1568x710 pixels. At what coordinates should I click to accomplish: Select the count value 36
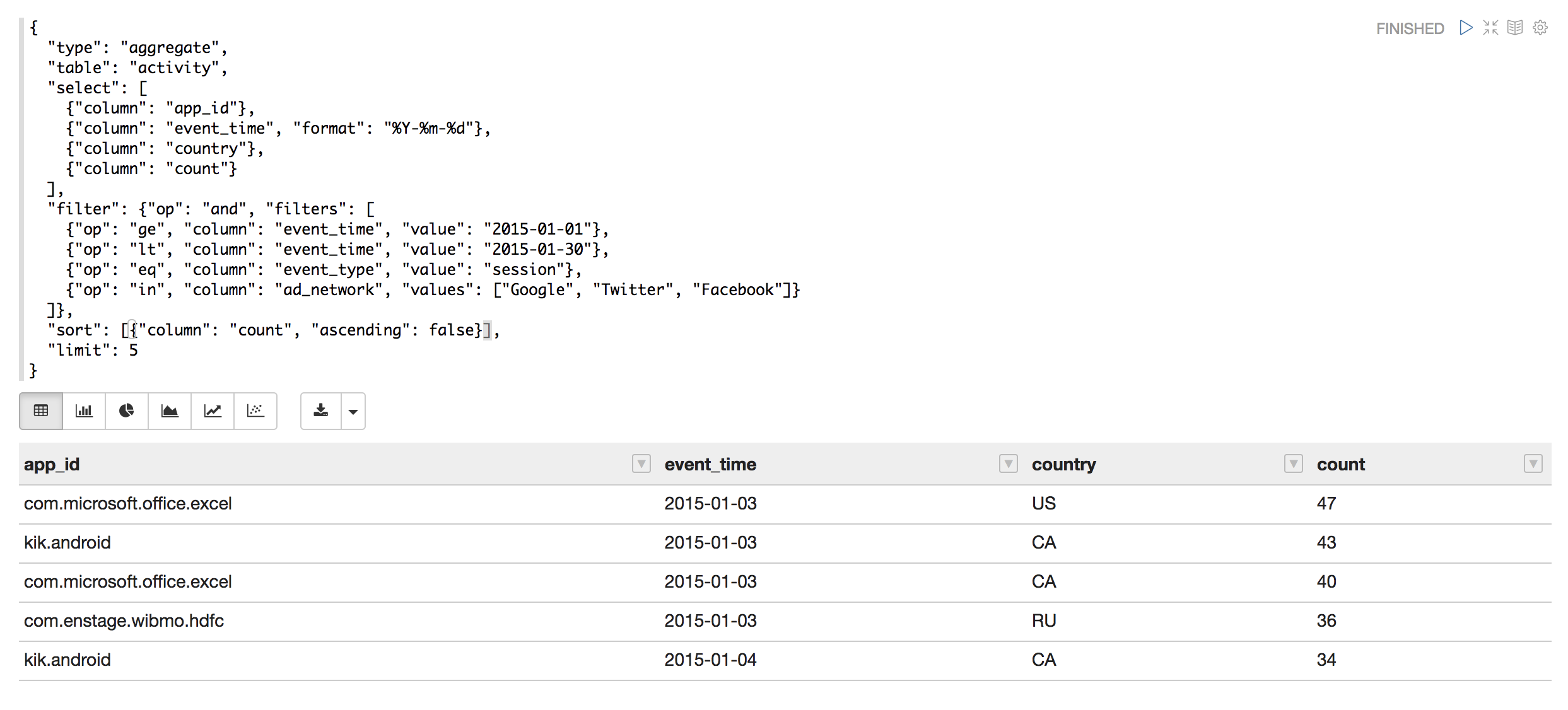(1326, 621)
